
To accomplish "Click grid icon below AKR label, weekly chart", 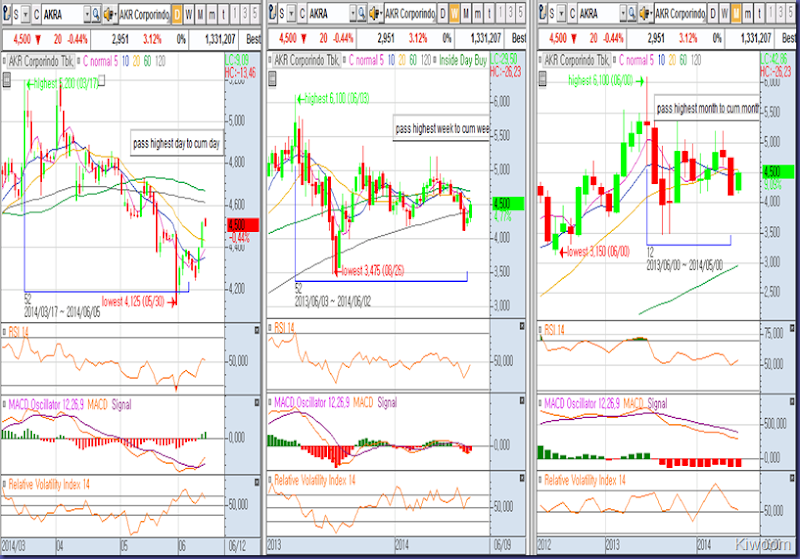I will coord(272,79).
